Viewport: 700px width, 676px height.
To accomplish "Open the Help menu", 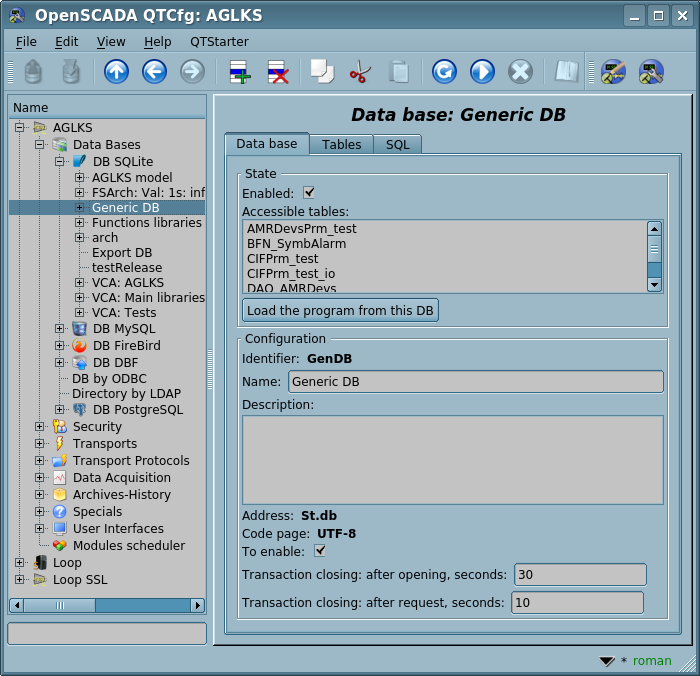I will click(158, 42).
